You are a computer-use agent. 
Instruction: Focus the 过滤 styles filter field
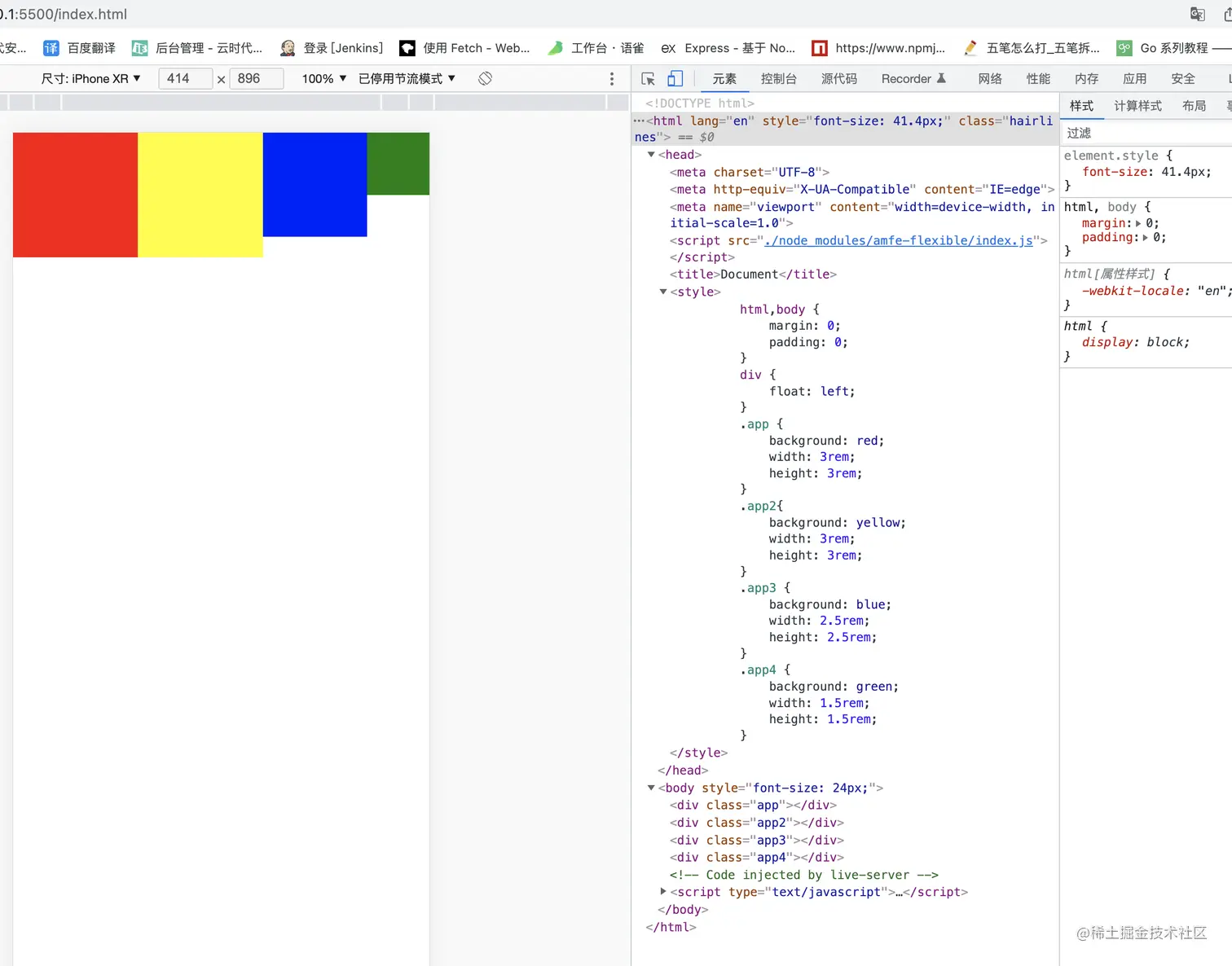1146,133
